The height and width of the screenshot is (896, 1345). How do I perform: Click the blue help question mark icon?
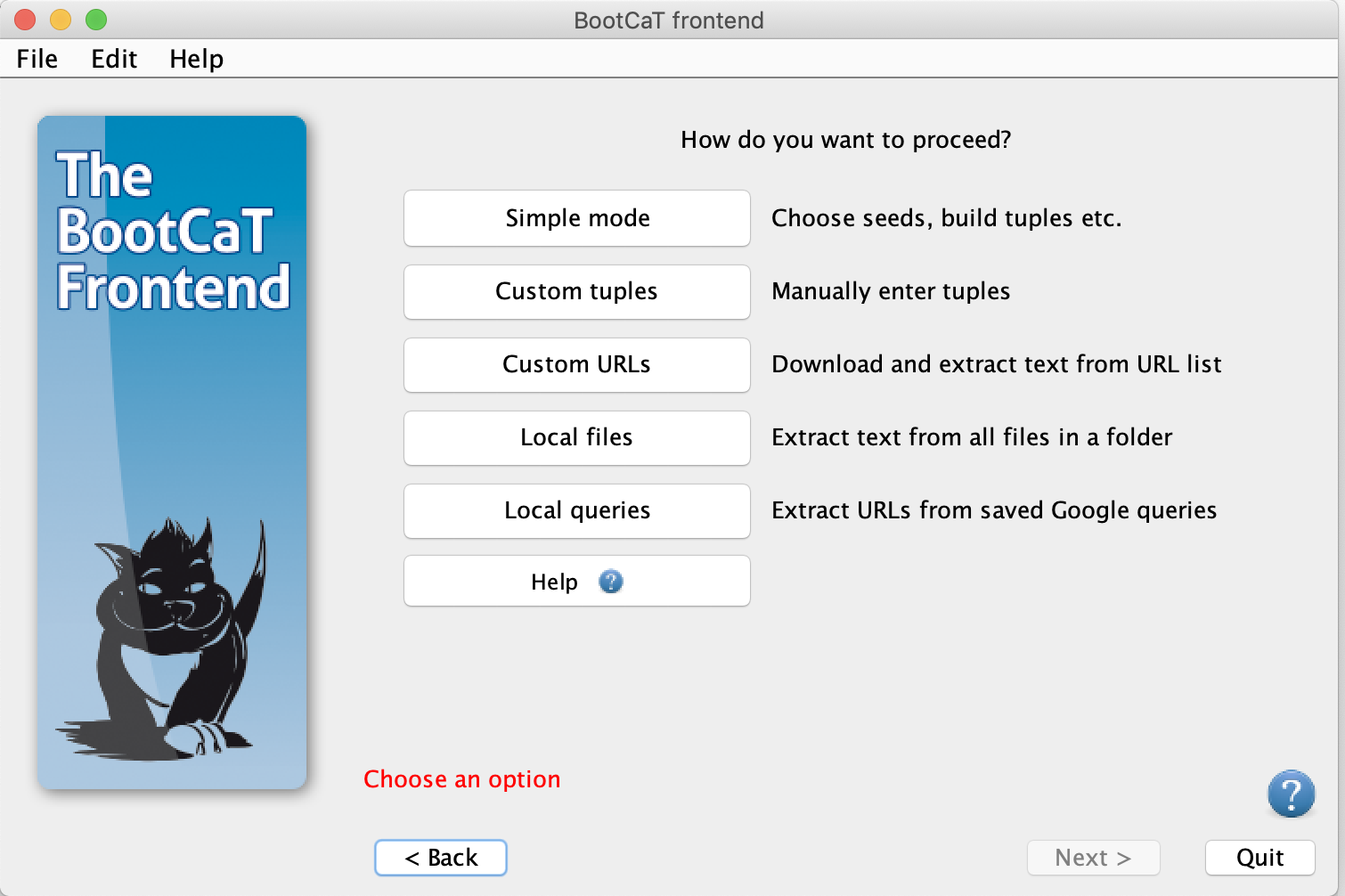pyautogui.click(x=1291, y=794)
